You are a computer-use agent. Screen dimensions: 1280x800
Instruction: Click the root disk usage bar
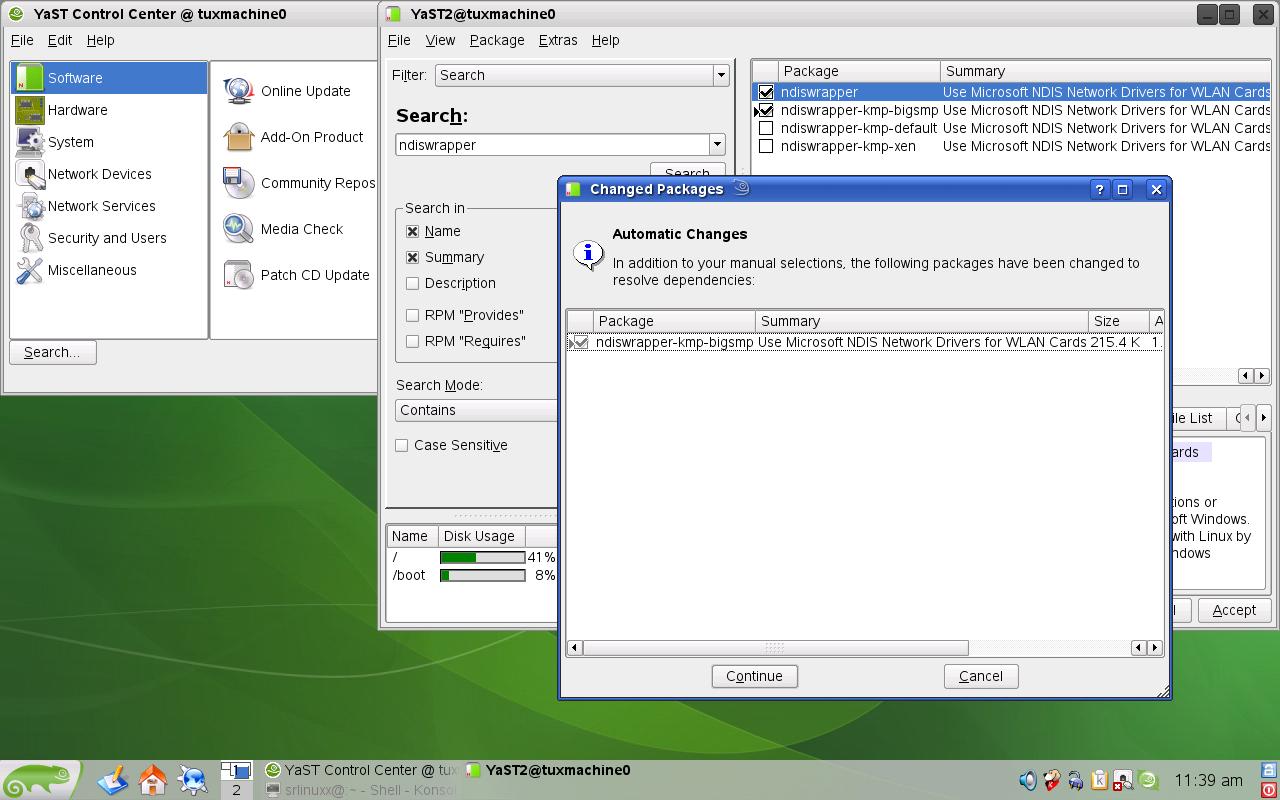click(482, 557)
